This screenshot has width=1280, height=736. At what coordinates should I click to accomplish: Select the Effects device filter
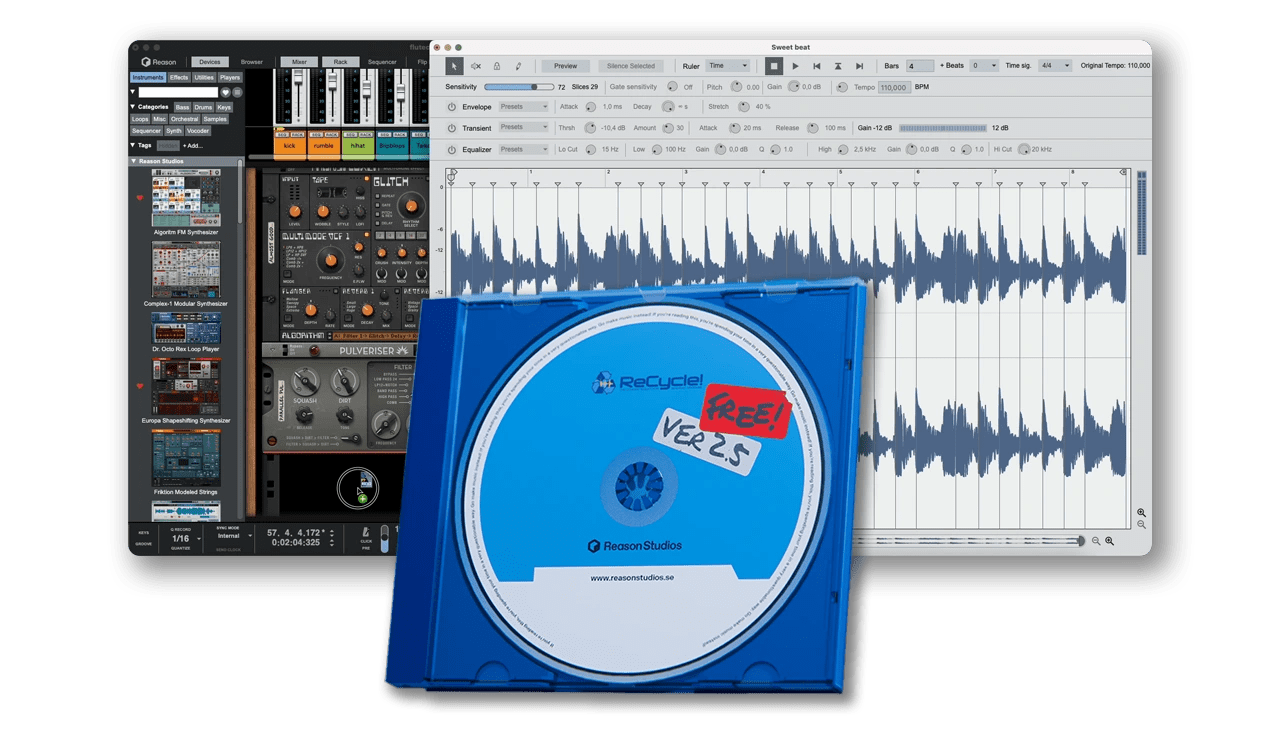[179, 77]
